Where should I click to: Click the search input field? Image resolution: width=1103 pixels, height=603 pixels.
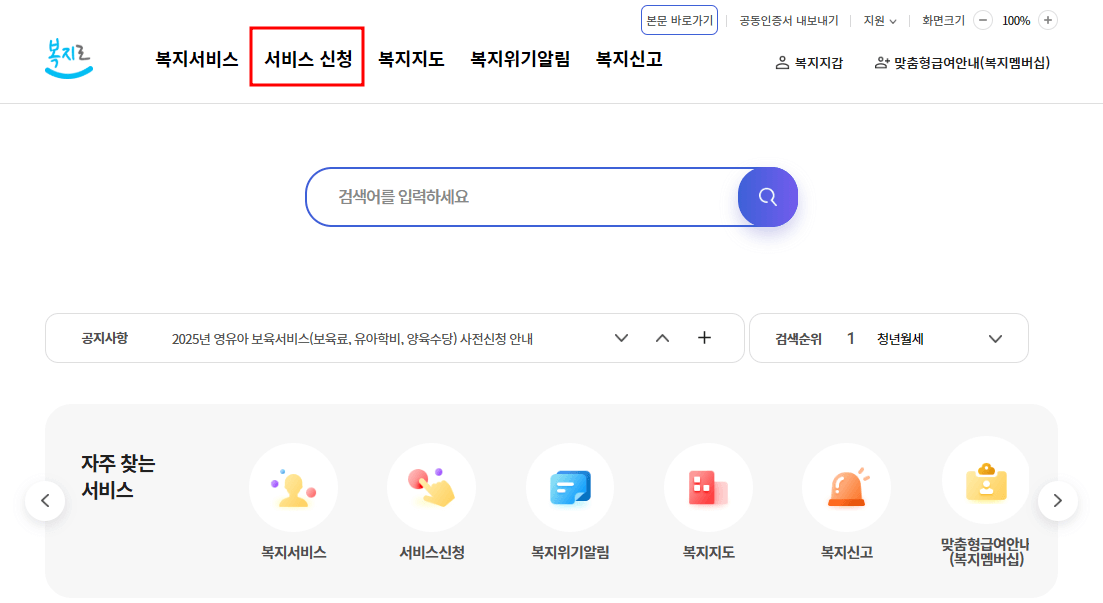click(520, 196)
